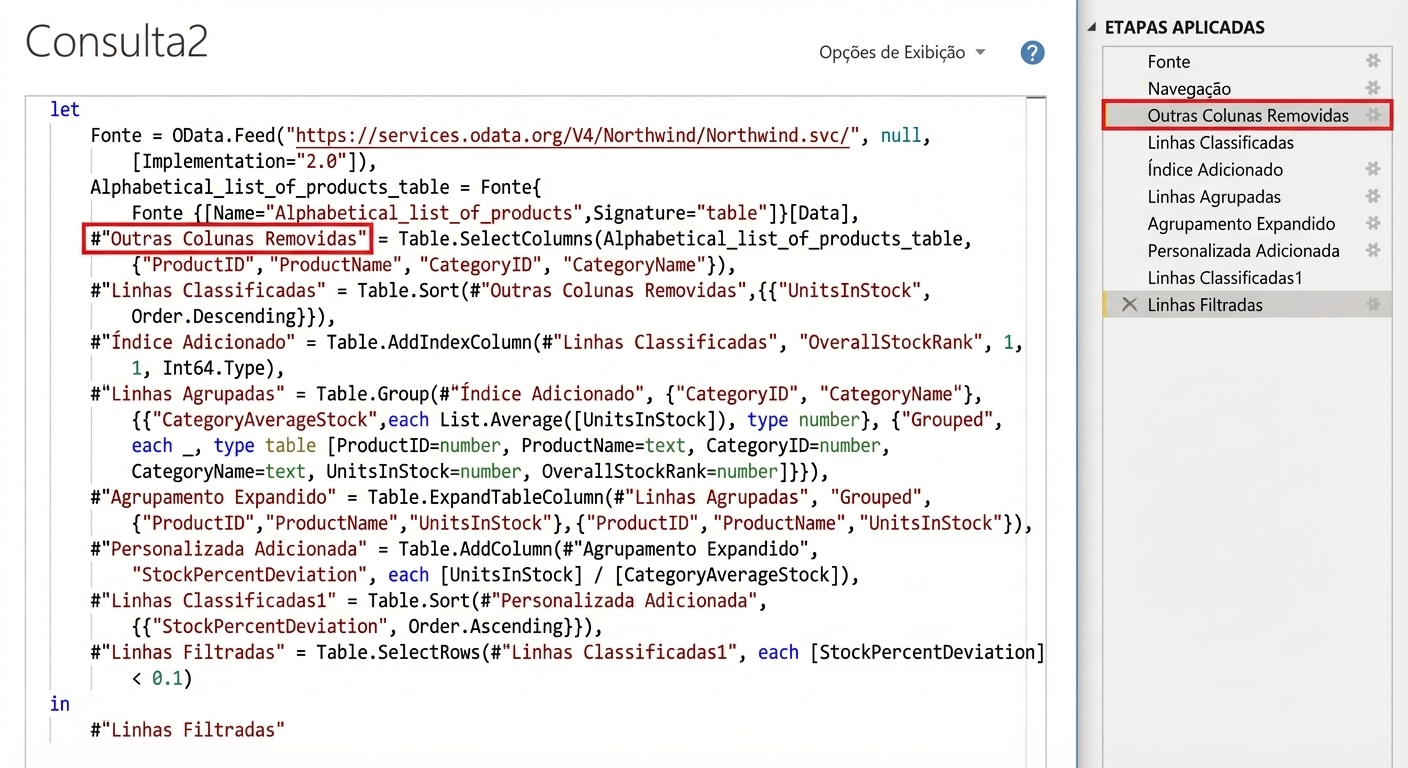Delete the Linhas Filtradas step with X
1408x768 pixels.
click(x=1129, y=305)
